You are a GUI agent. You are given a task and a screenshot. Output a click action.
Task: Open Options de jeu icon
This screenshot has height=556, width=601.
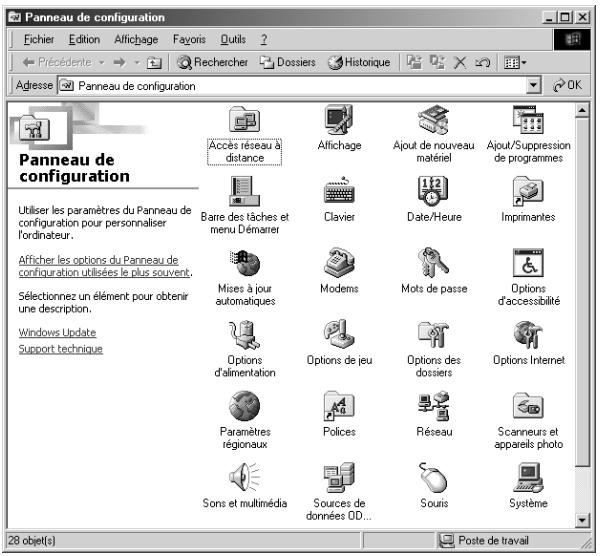pyautogui.click(x=339, y=334)
